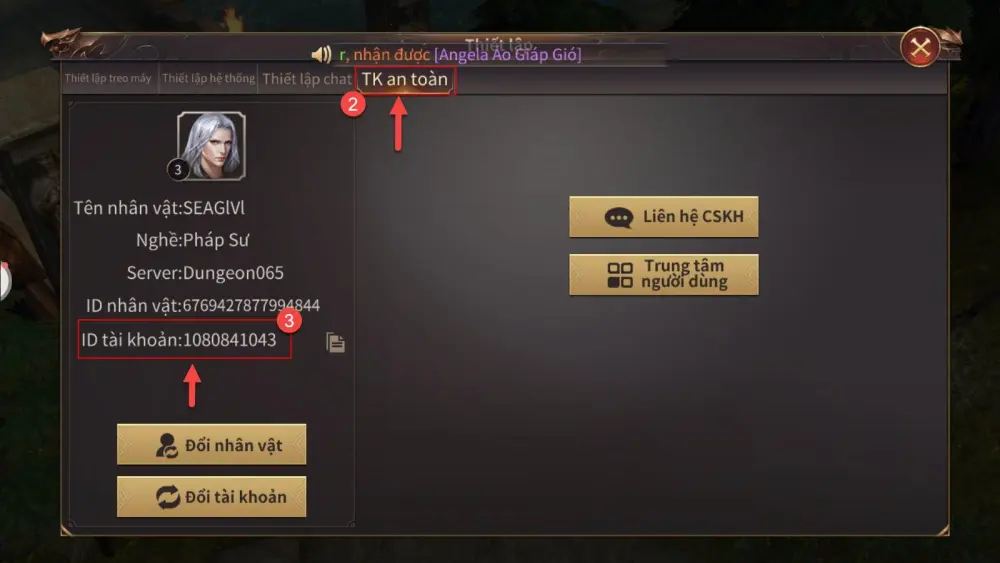This screenshot has width=1000, height=563.
Task: Switch to the Thiết lập treo máy tab
Action: click(x=108, y=78)
